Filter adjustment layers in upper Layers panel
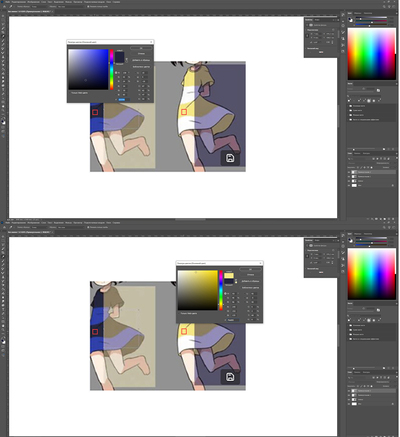Image resolution: width=400 pixels, height=437 pixels. point(377,159)
